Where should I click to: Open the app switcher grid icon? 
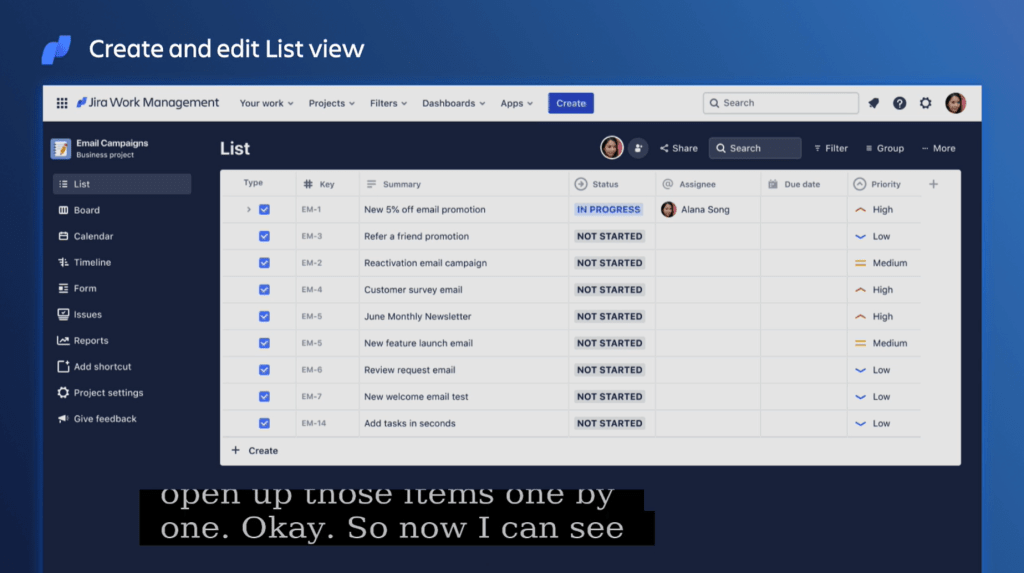click(x=62, y=103)
